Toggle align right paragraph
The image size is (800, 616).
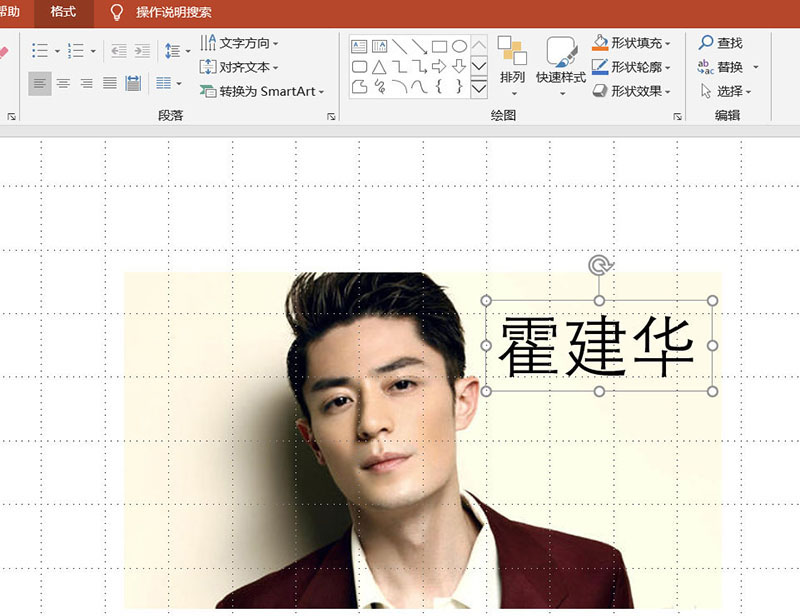[87, 83]
